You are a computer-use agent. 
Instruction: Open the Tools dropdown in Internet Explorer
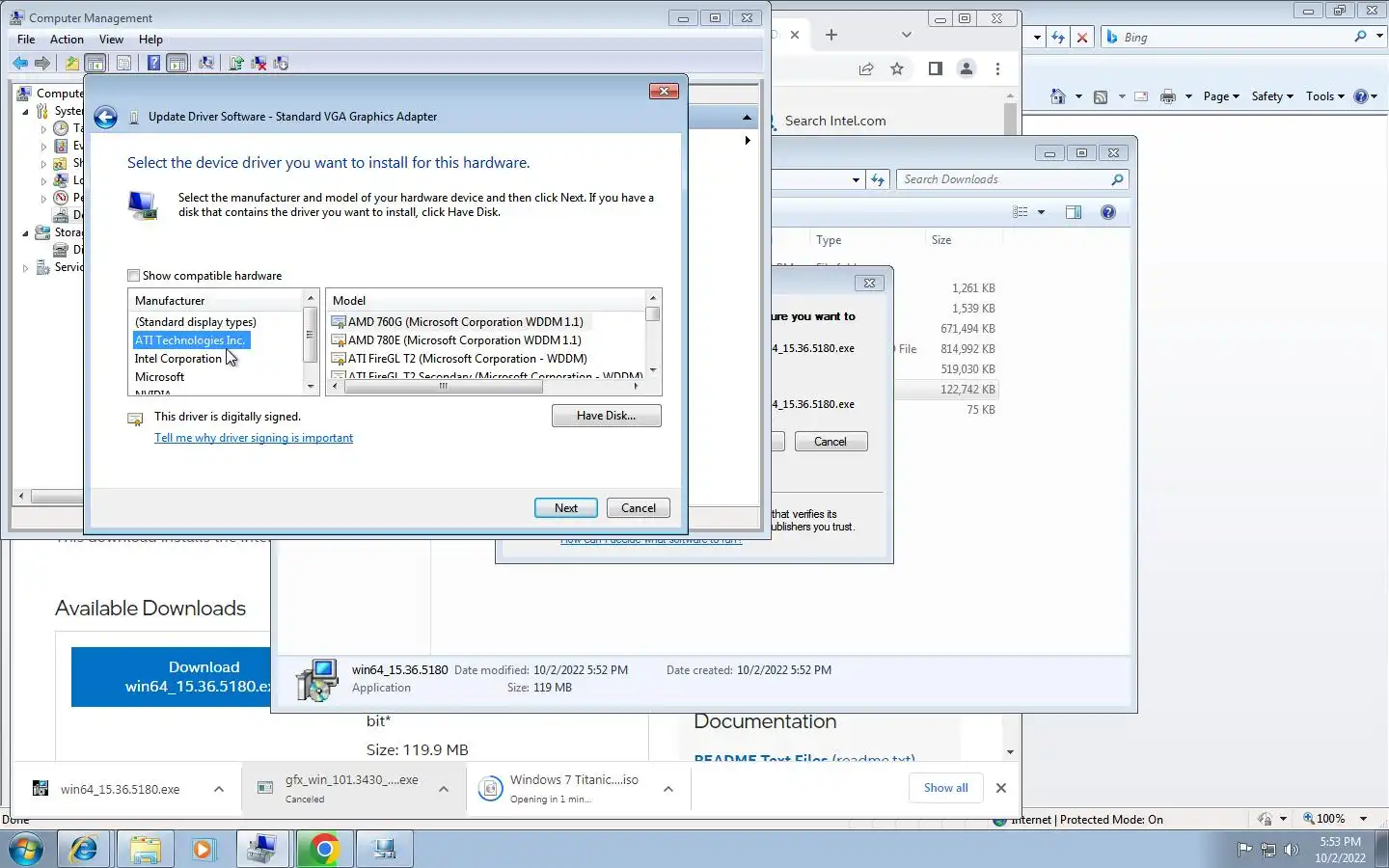point(1325,96)
